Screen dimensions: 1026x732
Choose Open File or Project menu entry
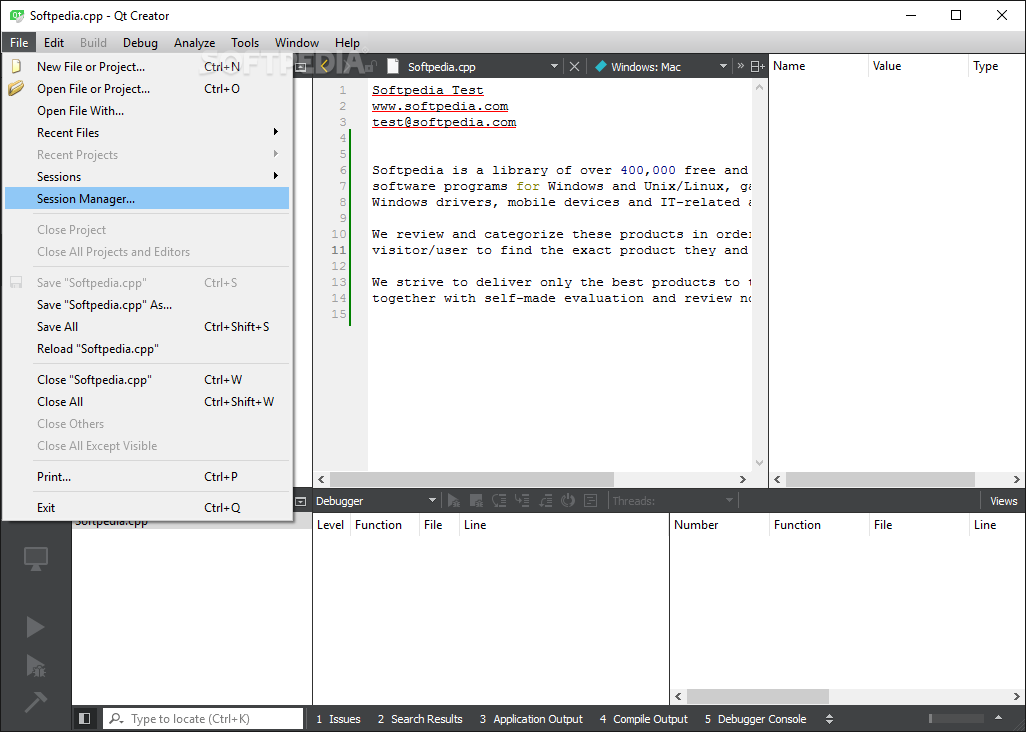coord(147,89)
